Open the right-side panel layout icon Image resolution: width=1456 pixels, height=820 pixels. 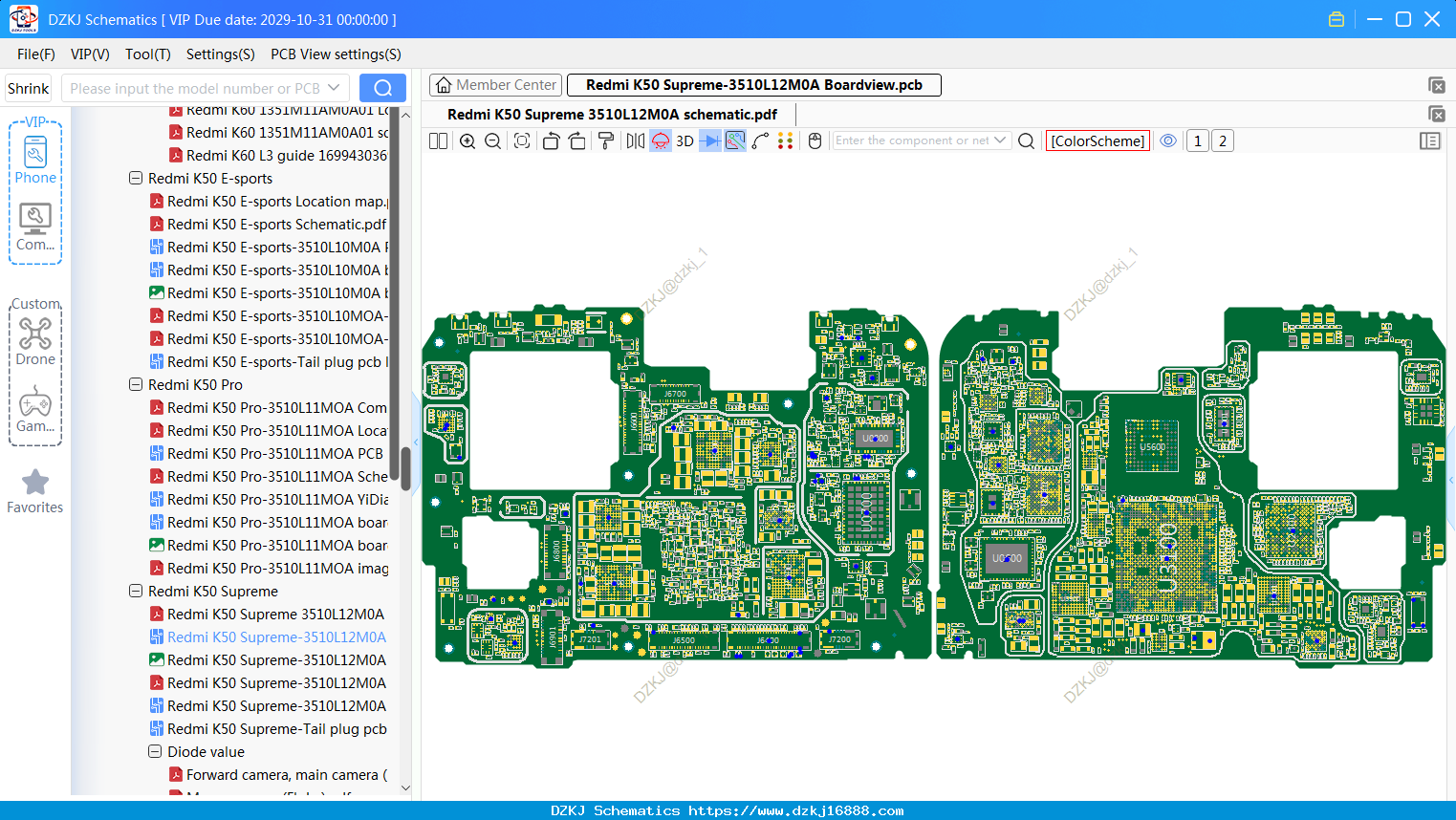click(1430, 141)
